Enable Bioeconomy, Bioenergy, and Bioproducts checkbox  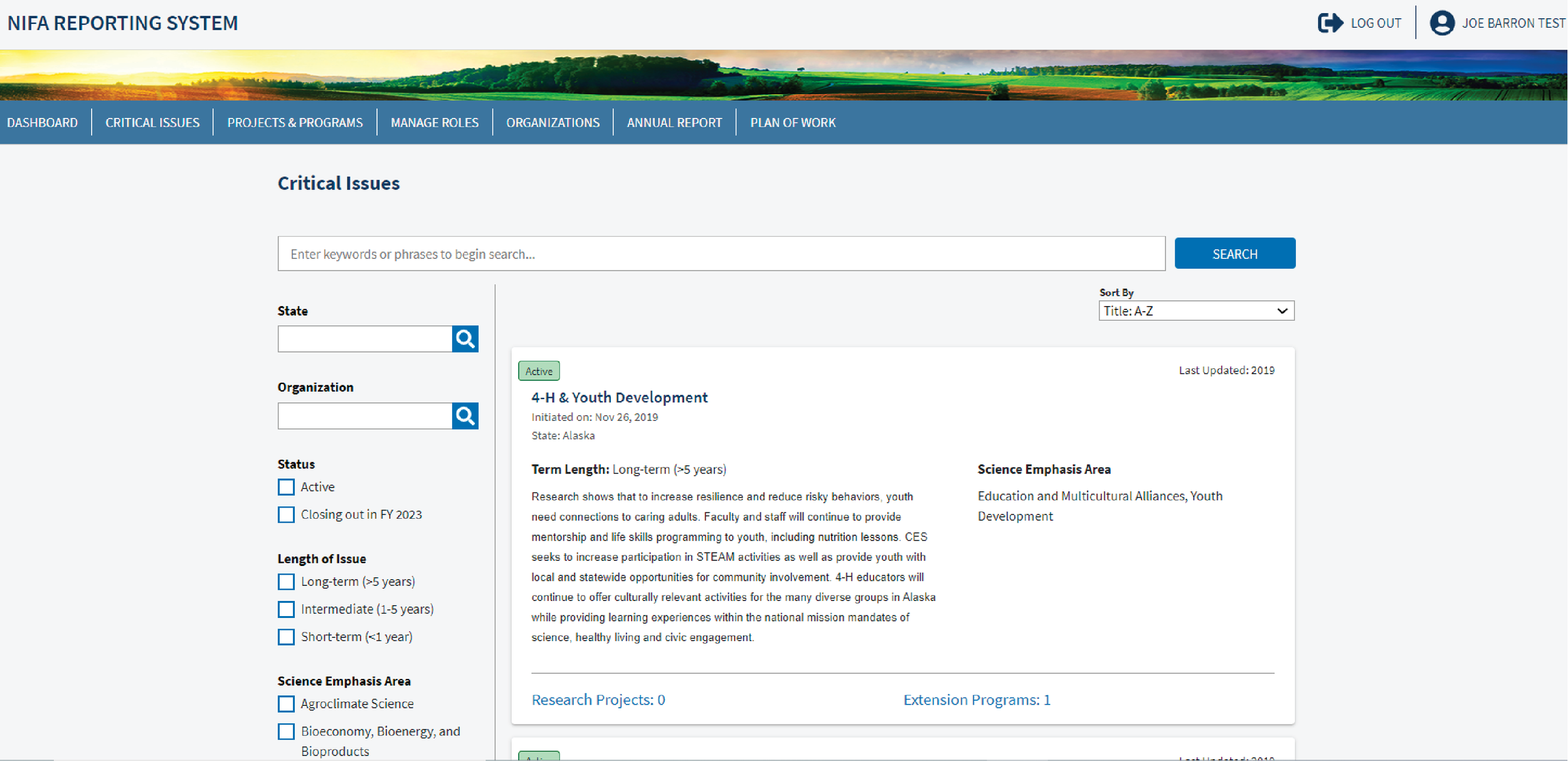(286, 732)
